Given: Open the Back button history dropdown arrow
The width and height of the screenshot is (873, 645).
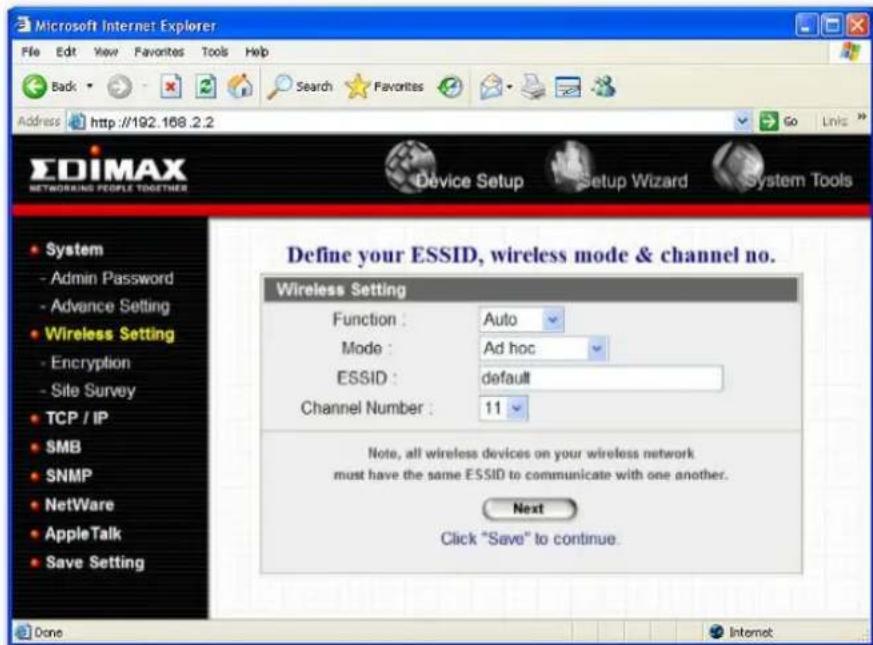Looking at the screenshot, I should 89,87.
